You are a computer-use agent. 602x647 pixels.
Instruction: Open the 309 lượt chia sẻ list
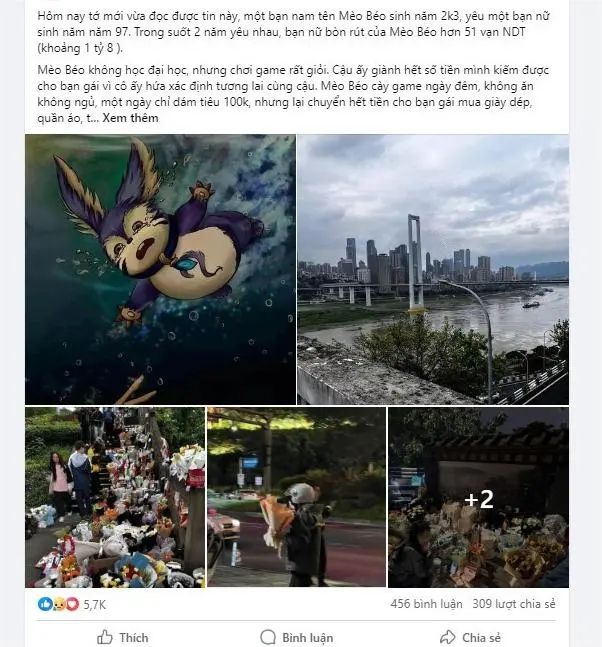coord(514,604)
